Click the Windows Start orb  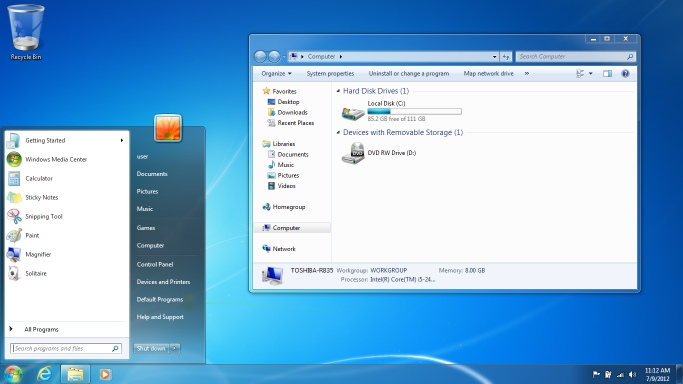click(x=13, y=374)
